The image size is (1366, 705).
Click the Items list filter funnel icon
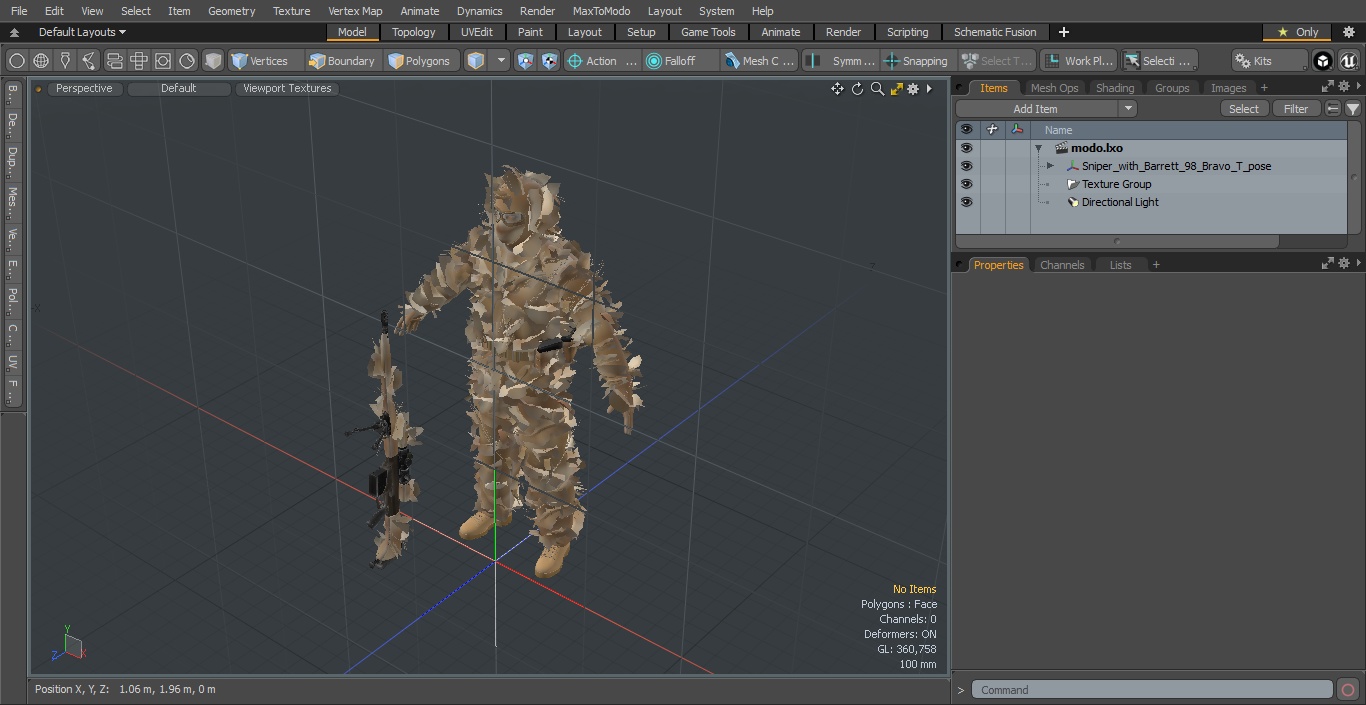point(1353,109)
